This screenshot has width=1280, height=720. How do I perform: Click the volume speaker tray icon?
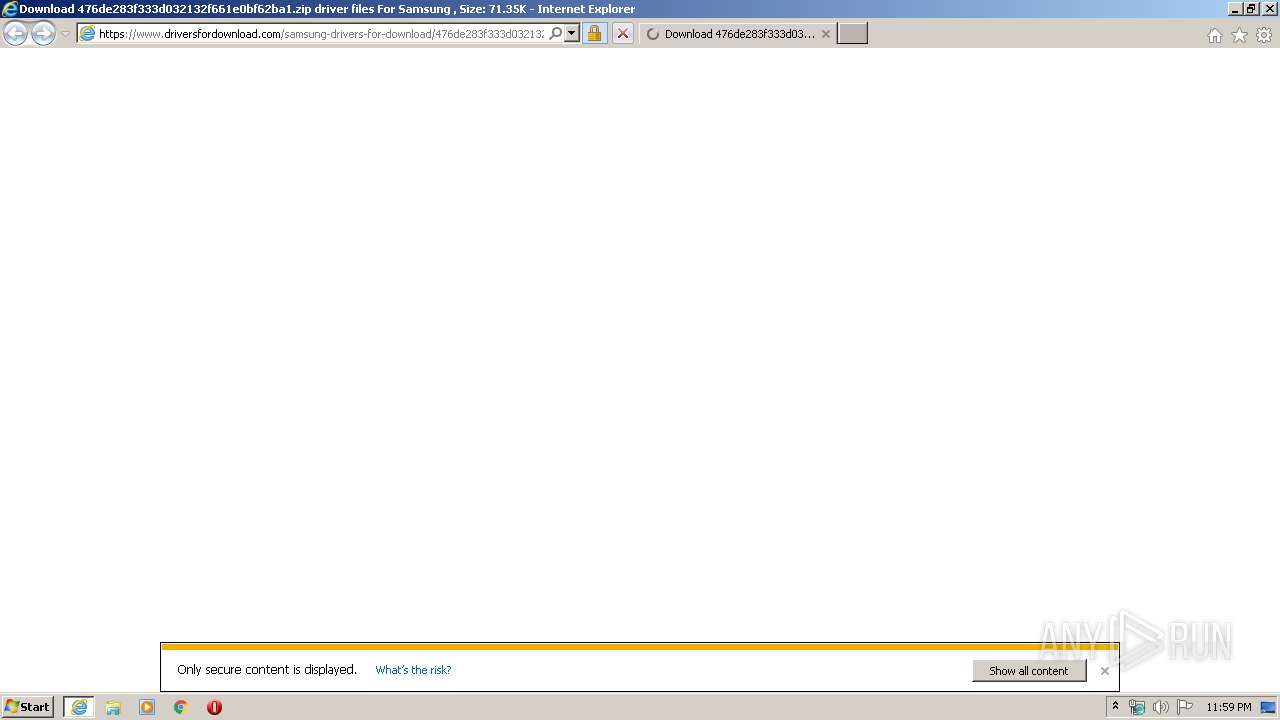(x=1160, y=707)
